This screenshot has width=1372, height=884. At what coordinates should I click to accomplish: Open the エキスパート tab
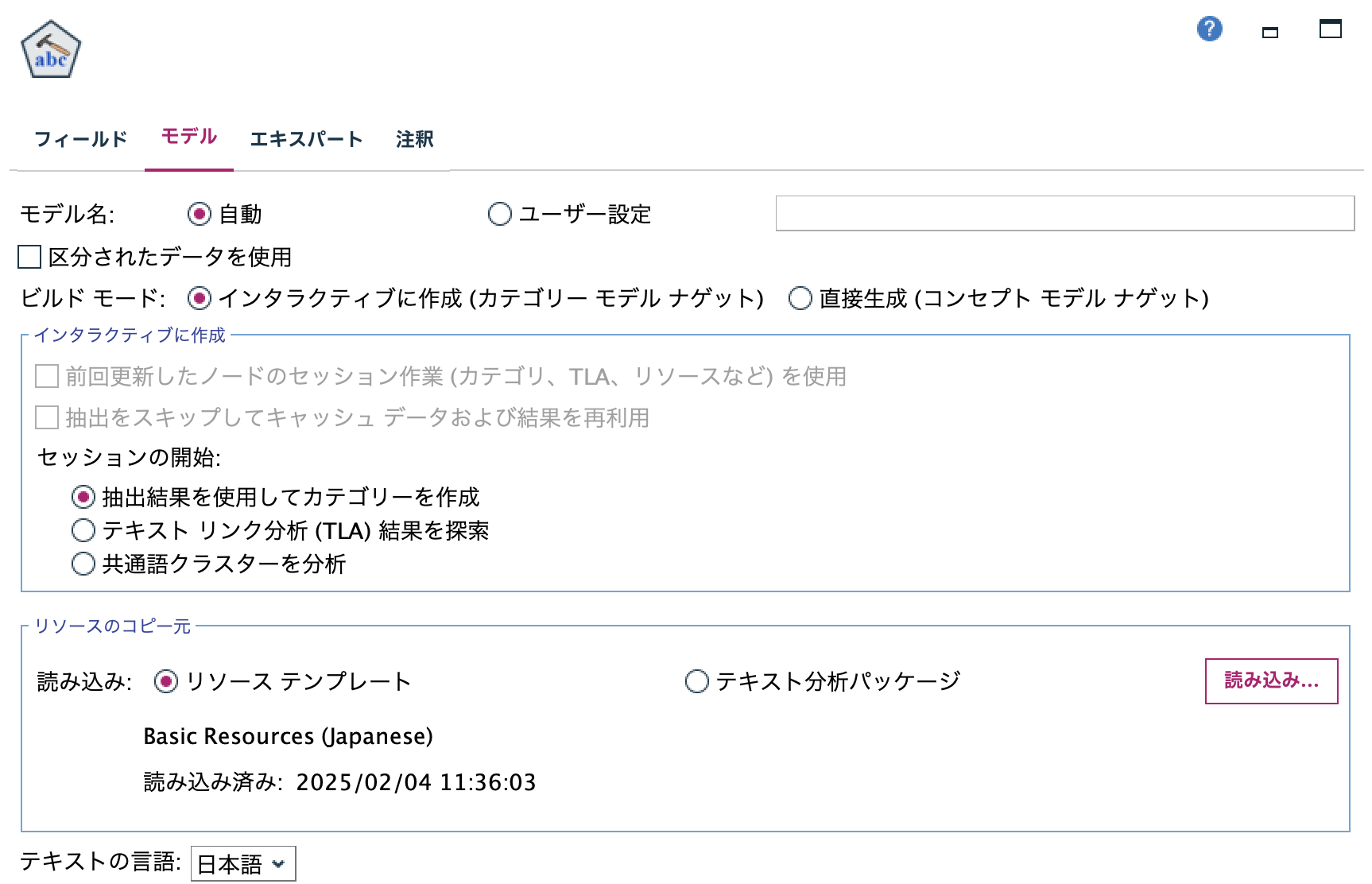pos(308,139)
